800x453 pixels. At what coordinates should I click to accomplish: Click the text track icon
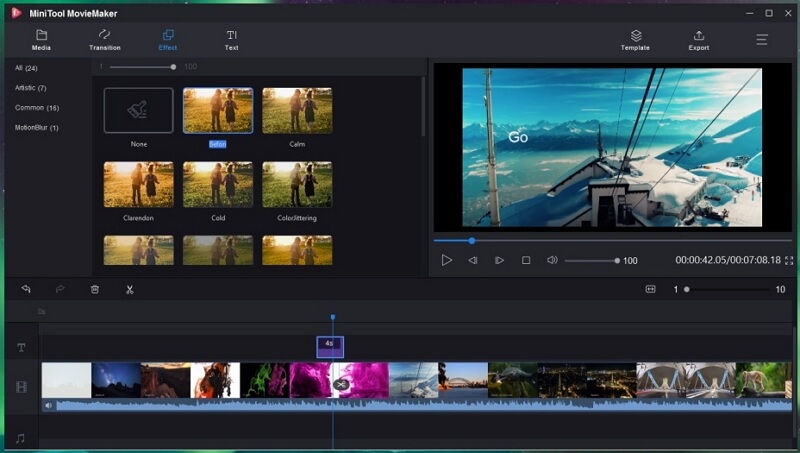click(21, 348)
